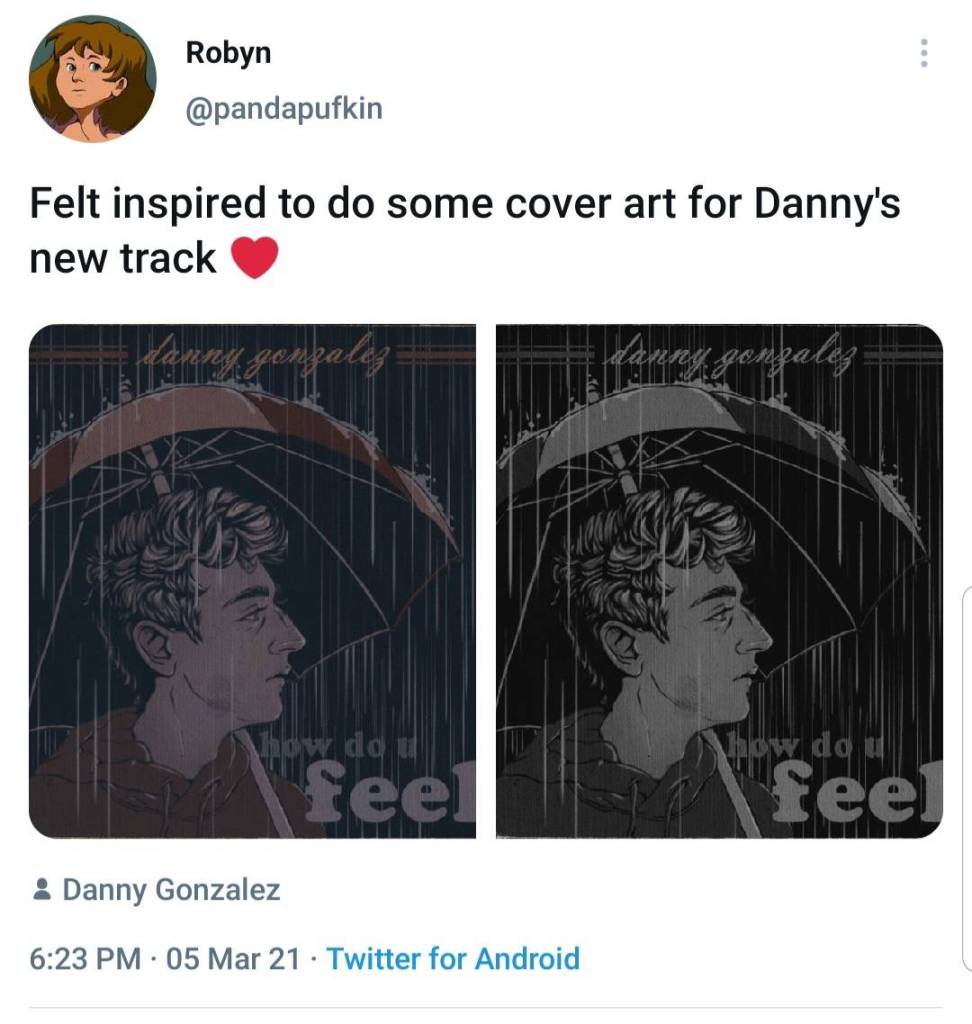
Task: Click the 6:23 PM timestamp
Action: [85, 959]
